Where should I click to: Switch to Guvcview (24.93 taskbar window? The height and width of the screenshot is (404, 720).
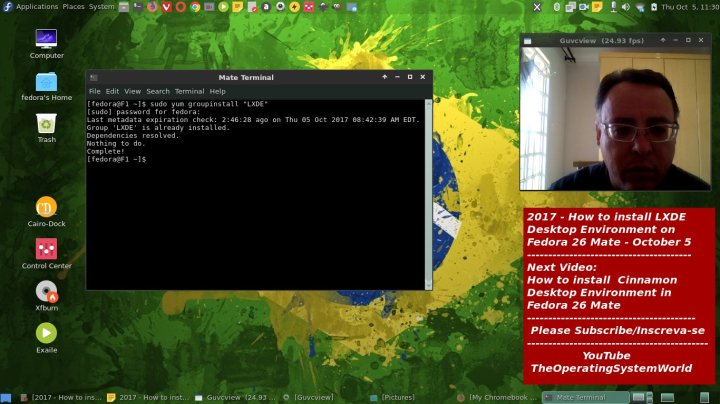pos(236,398)
